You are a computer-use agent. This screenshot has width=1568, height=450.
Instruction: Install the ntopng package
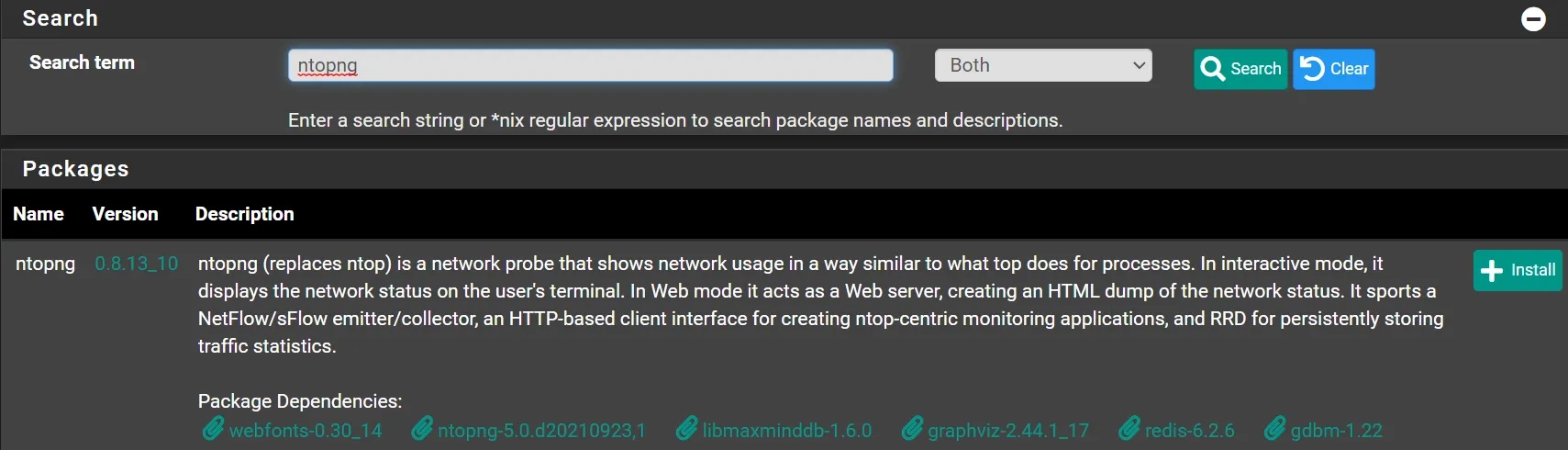coord(1518,270)
